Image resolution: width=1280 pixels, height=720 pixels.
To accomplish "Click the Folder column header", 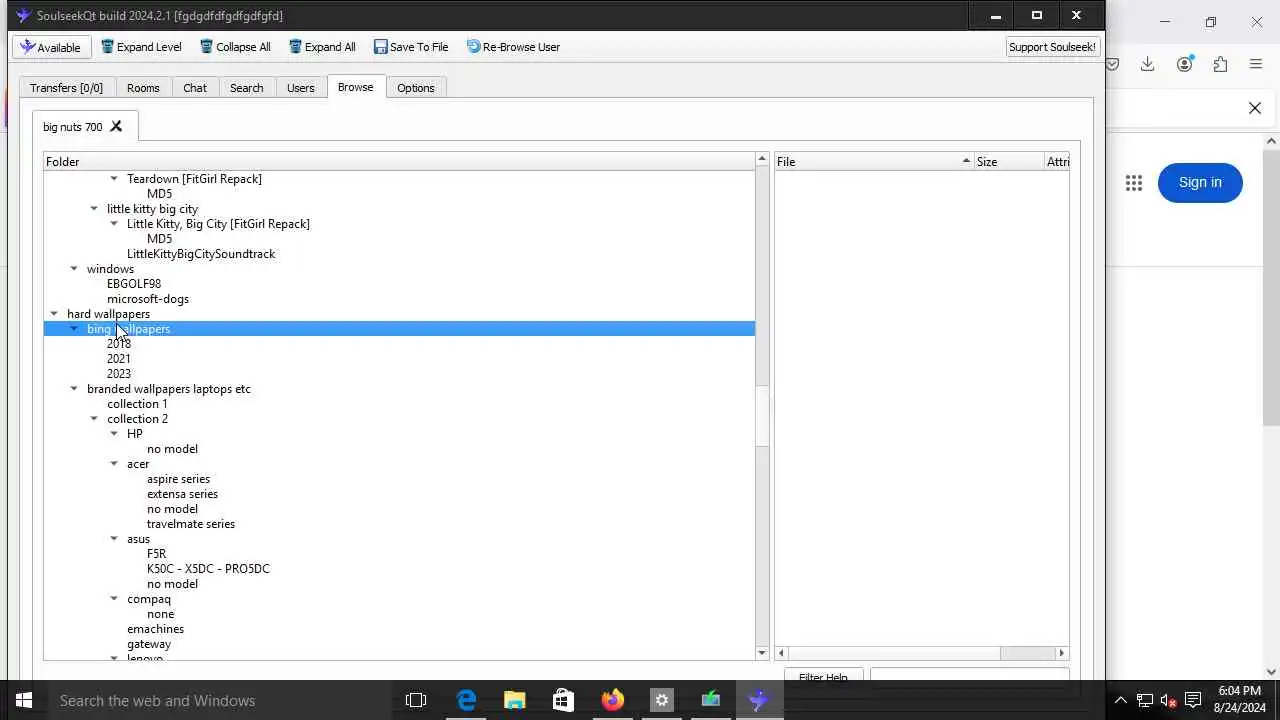I will click(x=399, y=162).
